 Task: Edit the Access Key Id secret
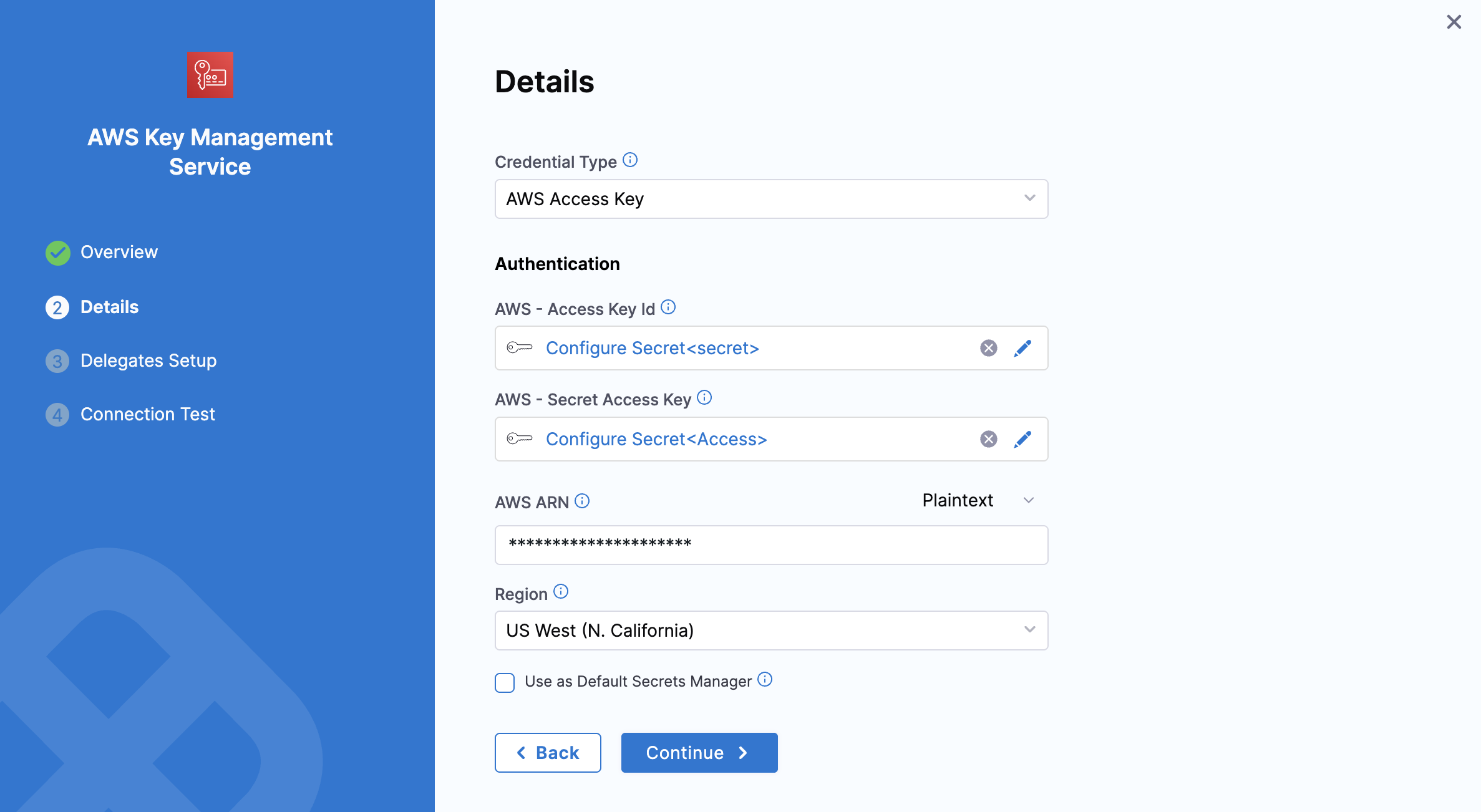[x=1022, y=348]
